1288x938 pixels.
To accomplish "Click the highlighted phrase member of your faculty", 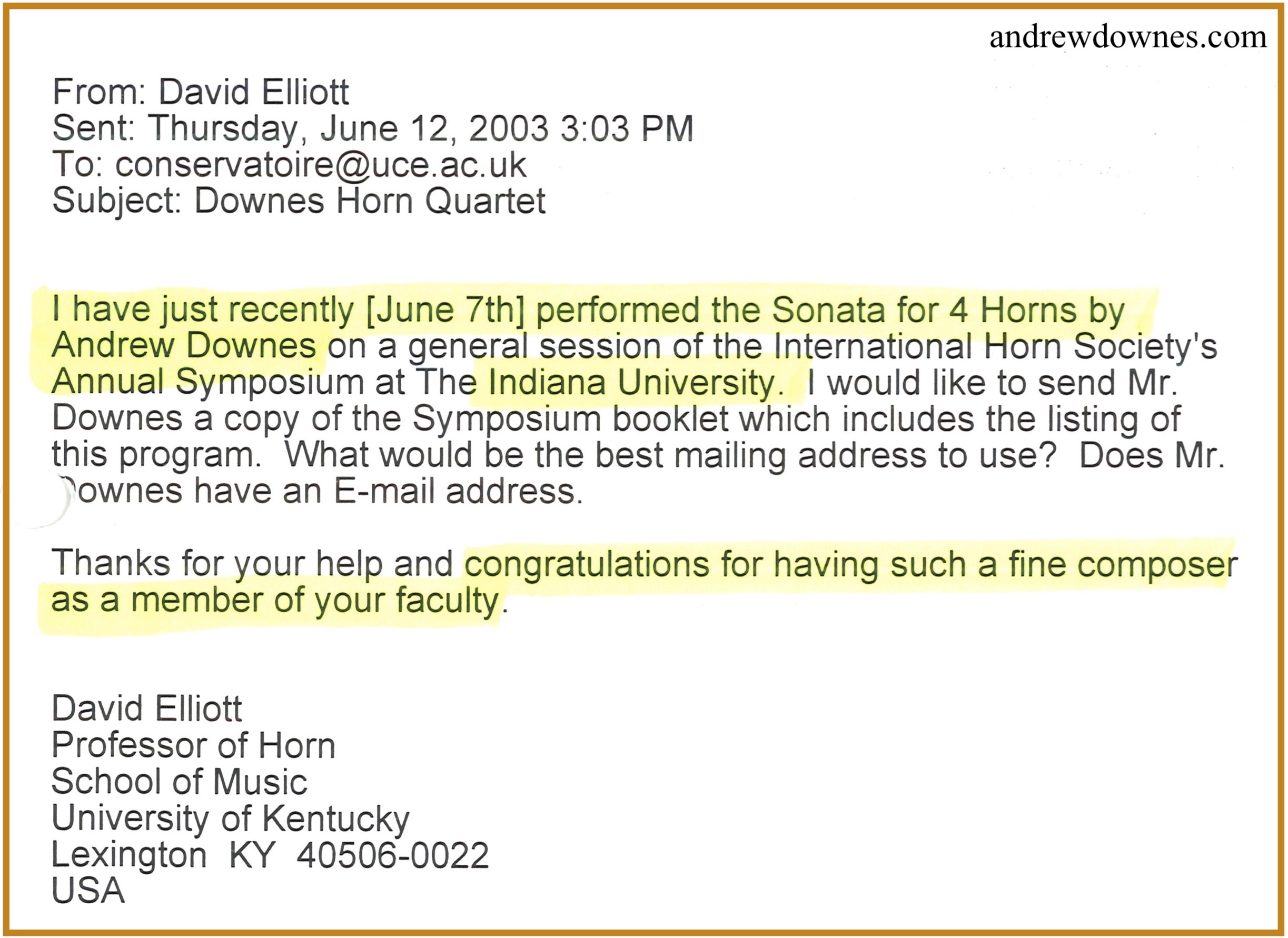I will 315,601.
